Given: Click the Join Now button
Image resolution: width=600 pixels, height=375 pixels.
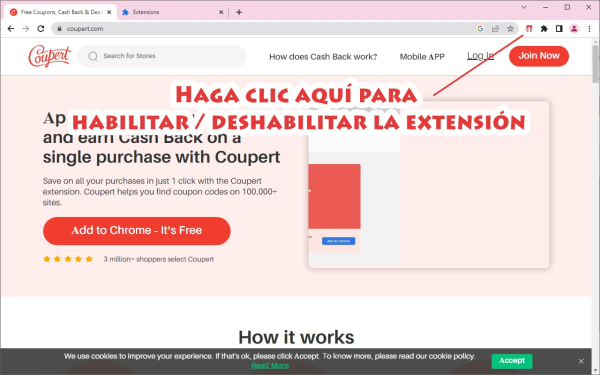Looking at the screenshot, I should [x=539, y=56].
